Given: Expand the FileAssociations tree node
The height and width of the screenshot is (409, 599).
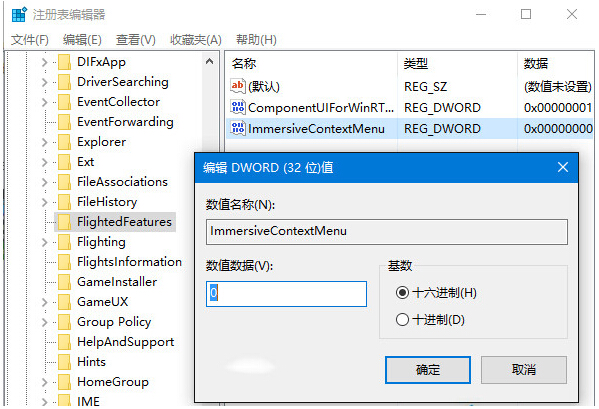Looking at the screenshot, I should pyautogui.click(x=44, y=182).
